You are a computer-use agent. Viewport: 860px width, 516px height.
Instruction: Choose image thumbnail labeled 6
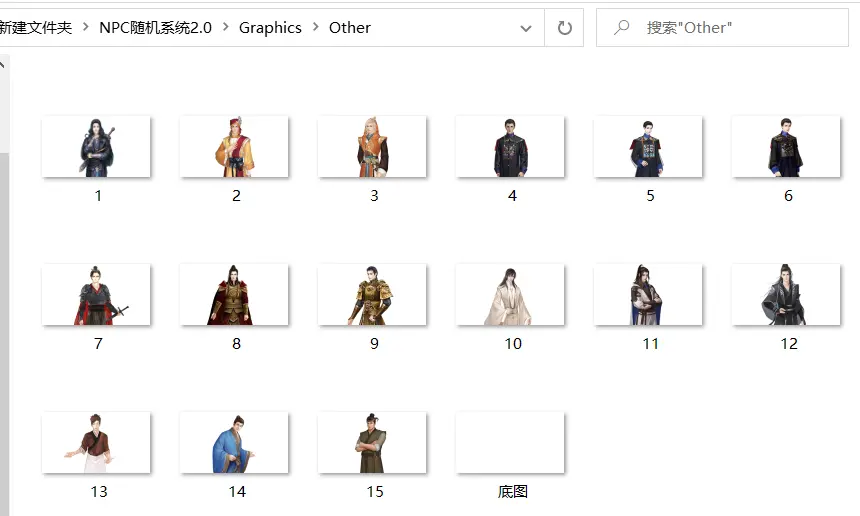(787, 147)
